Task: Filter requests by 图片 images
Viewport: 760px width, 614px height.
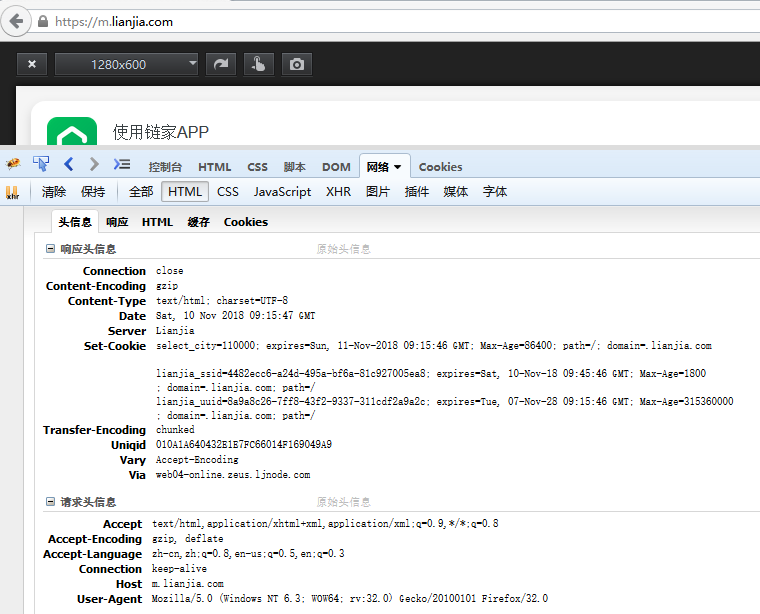Action: tap(378, 192)
